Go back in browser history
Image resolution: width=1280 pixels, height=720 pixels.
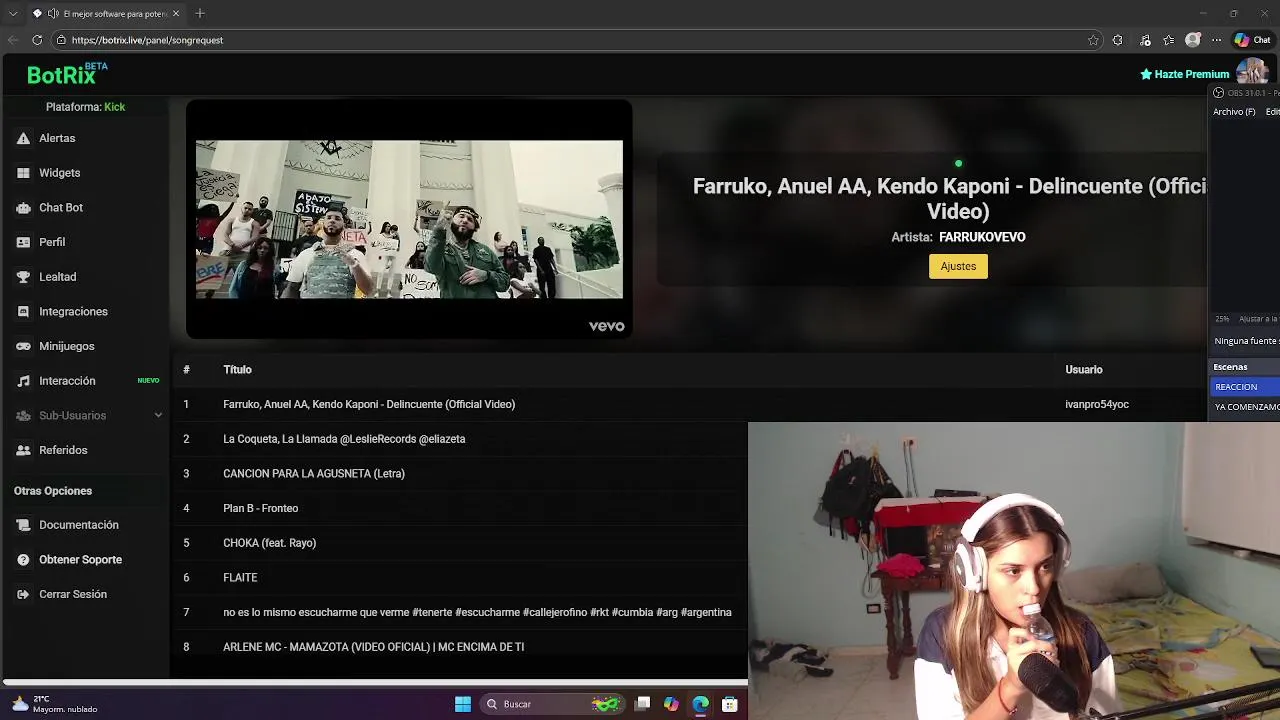(12, 40)
